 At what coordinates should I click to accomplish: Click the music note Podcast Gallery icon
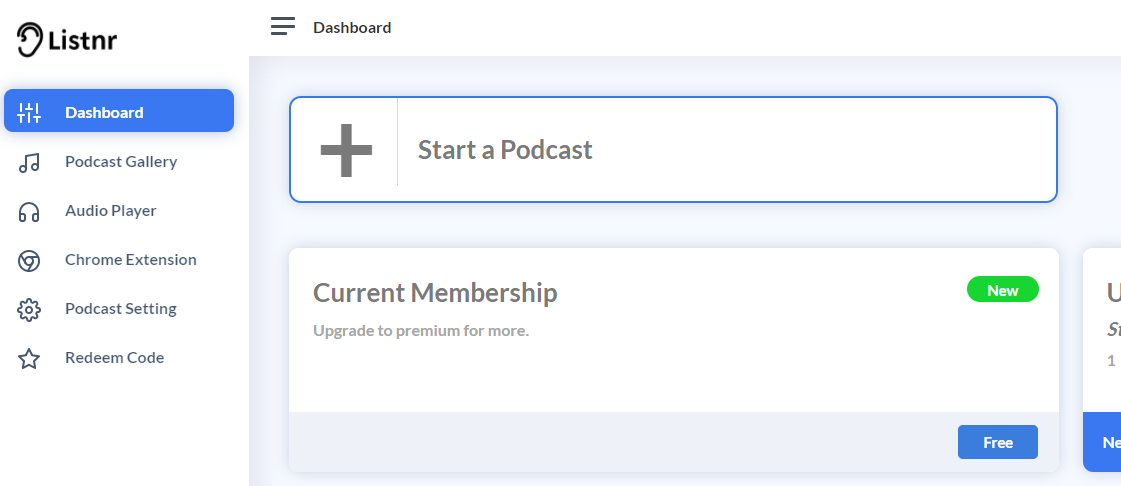[29, 162]
